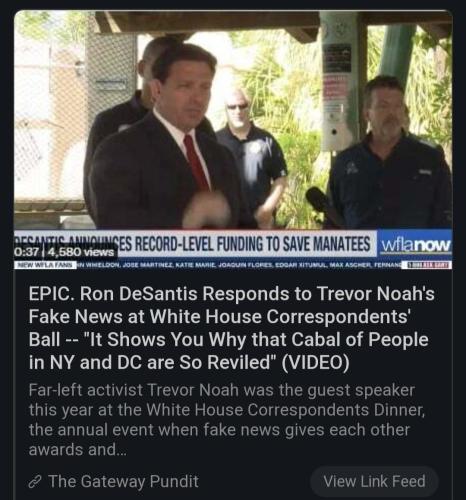This screenshot has height=500, width=466.
Task: Click the microphone shown in the video
Action: click(320, 200)
